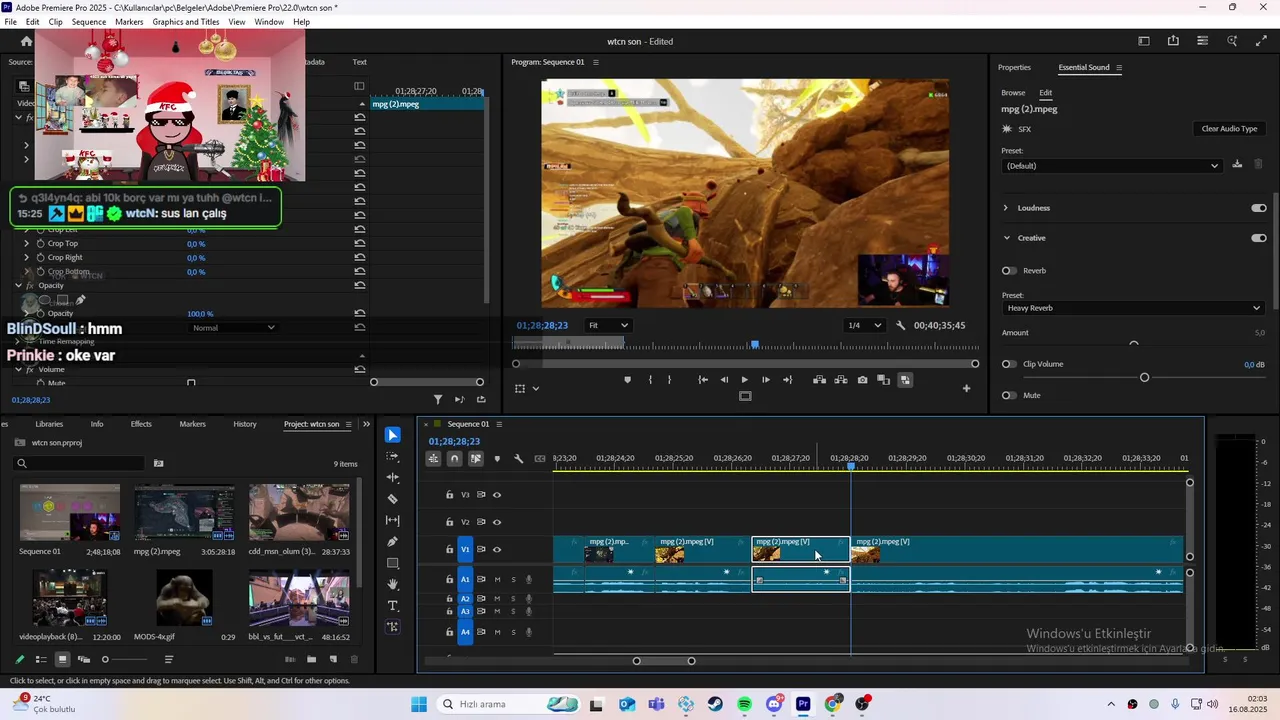Select the Track Select Forward tool
Viewport: 1280px width, 720px height.
click(x=393, y=456)
